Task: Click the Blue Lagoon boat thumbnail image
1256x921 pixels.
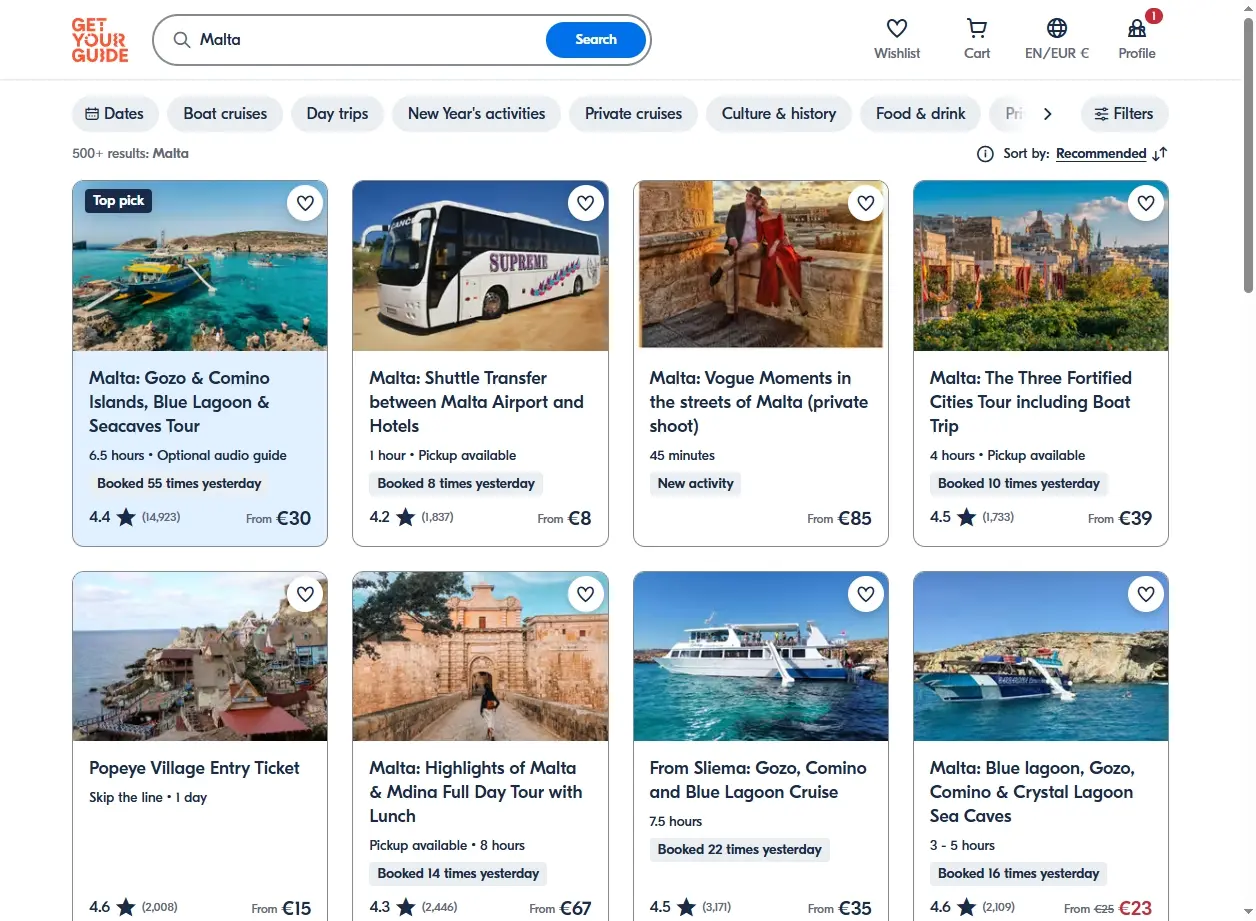Action: pos(200,266)
